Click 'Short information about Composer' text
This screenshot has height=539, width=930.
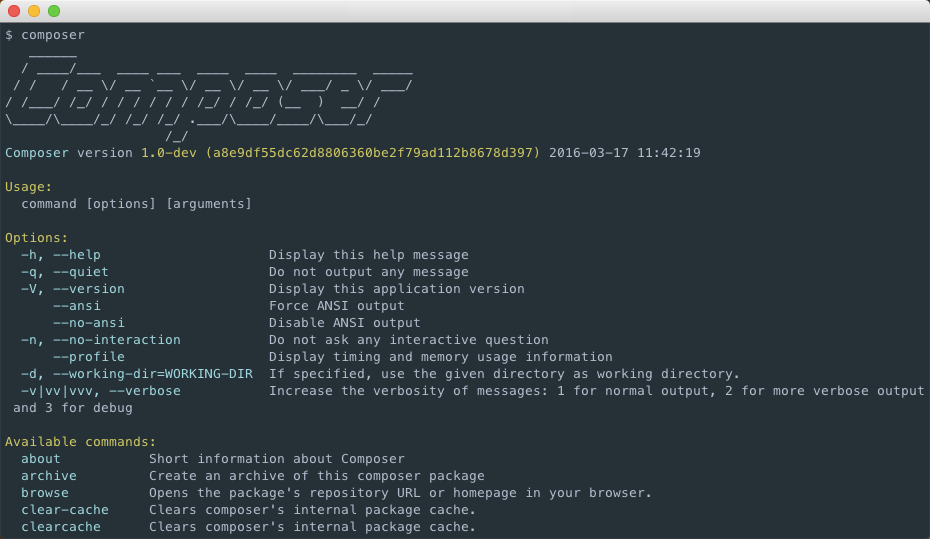tap(277, 459)
